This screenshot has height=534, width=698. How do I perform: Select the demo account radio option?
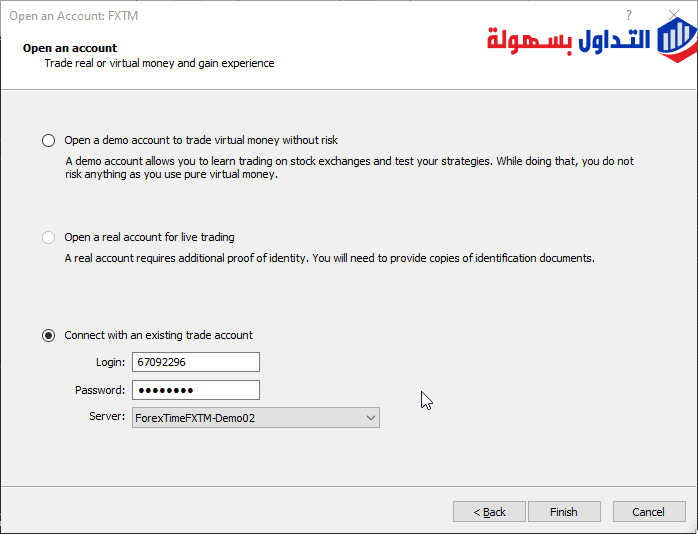click(x=49, y=140)
